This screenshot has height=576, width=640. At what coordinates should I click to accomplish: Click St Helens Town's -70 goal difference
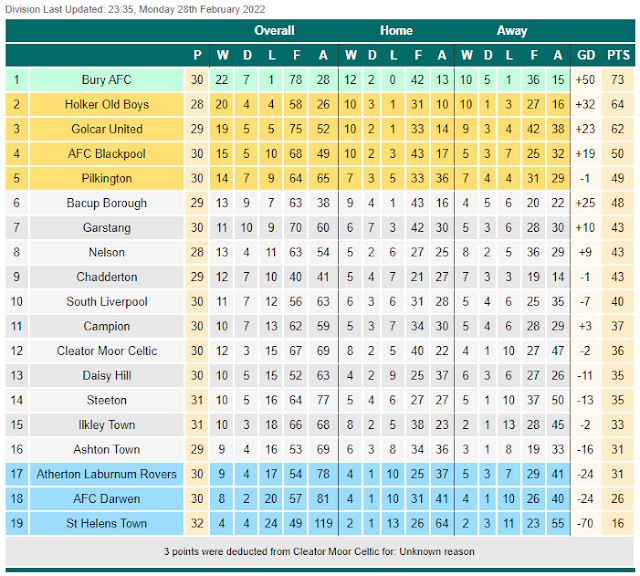click(x=585, y=523)
